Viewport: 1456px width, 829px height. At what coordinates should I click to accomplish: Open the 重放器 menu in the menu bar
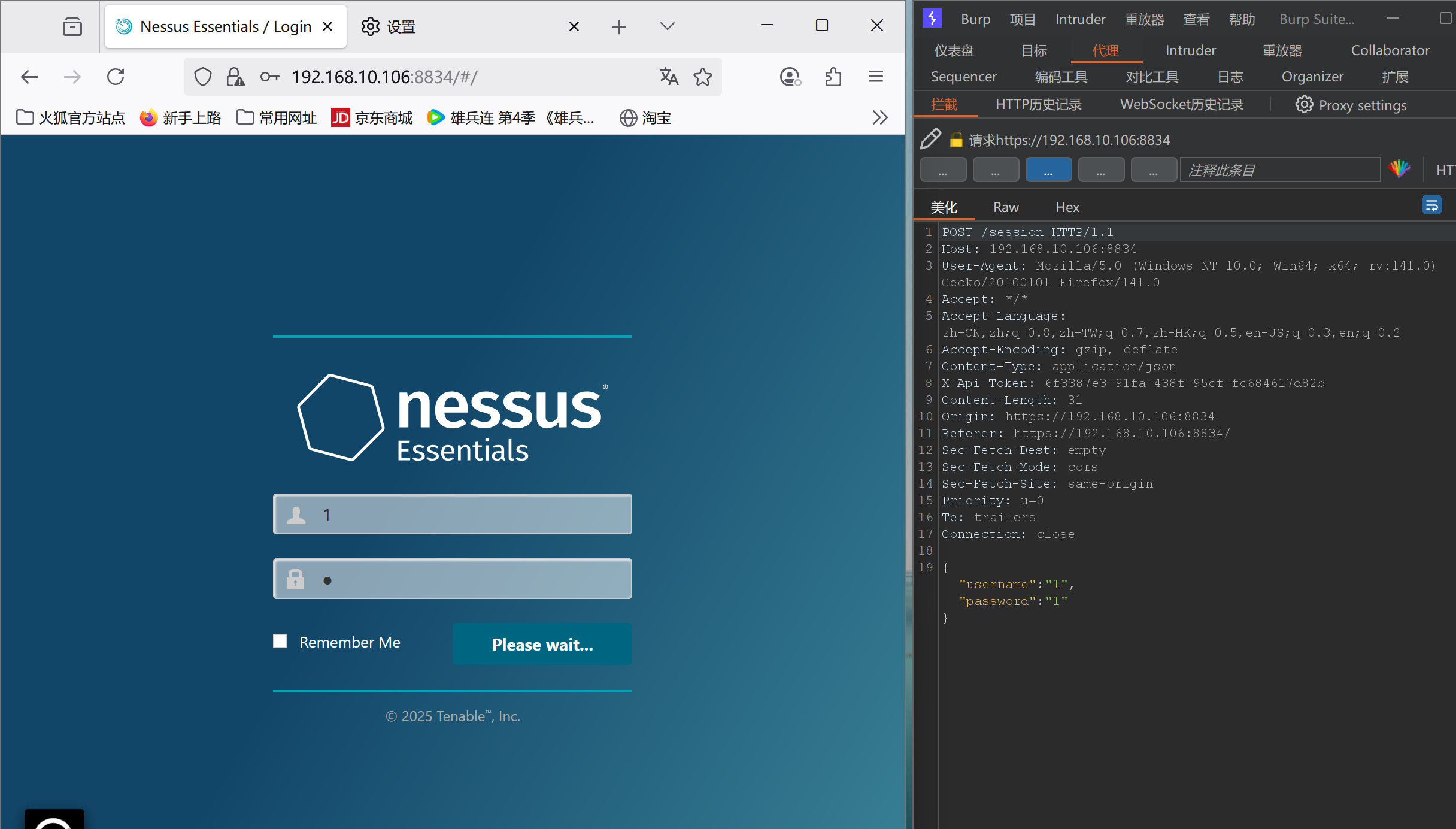1144,19
